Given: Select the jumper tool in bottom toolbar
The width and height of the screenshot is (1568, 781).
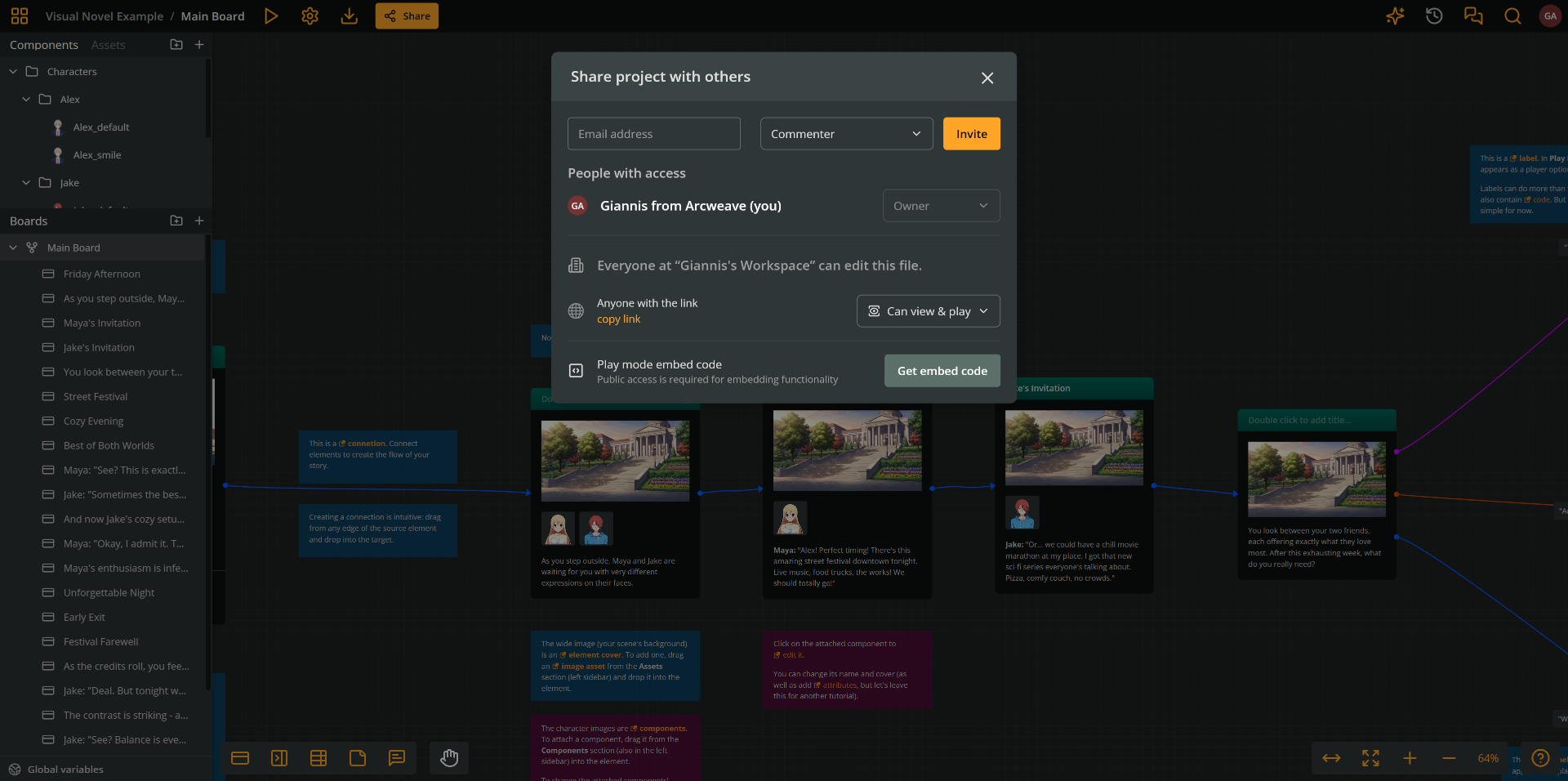Looking at the screenshot, I should click(279, 758).
